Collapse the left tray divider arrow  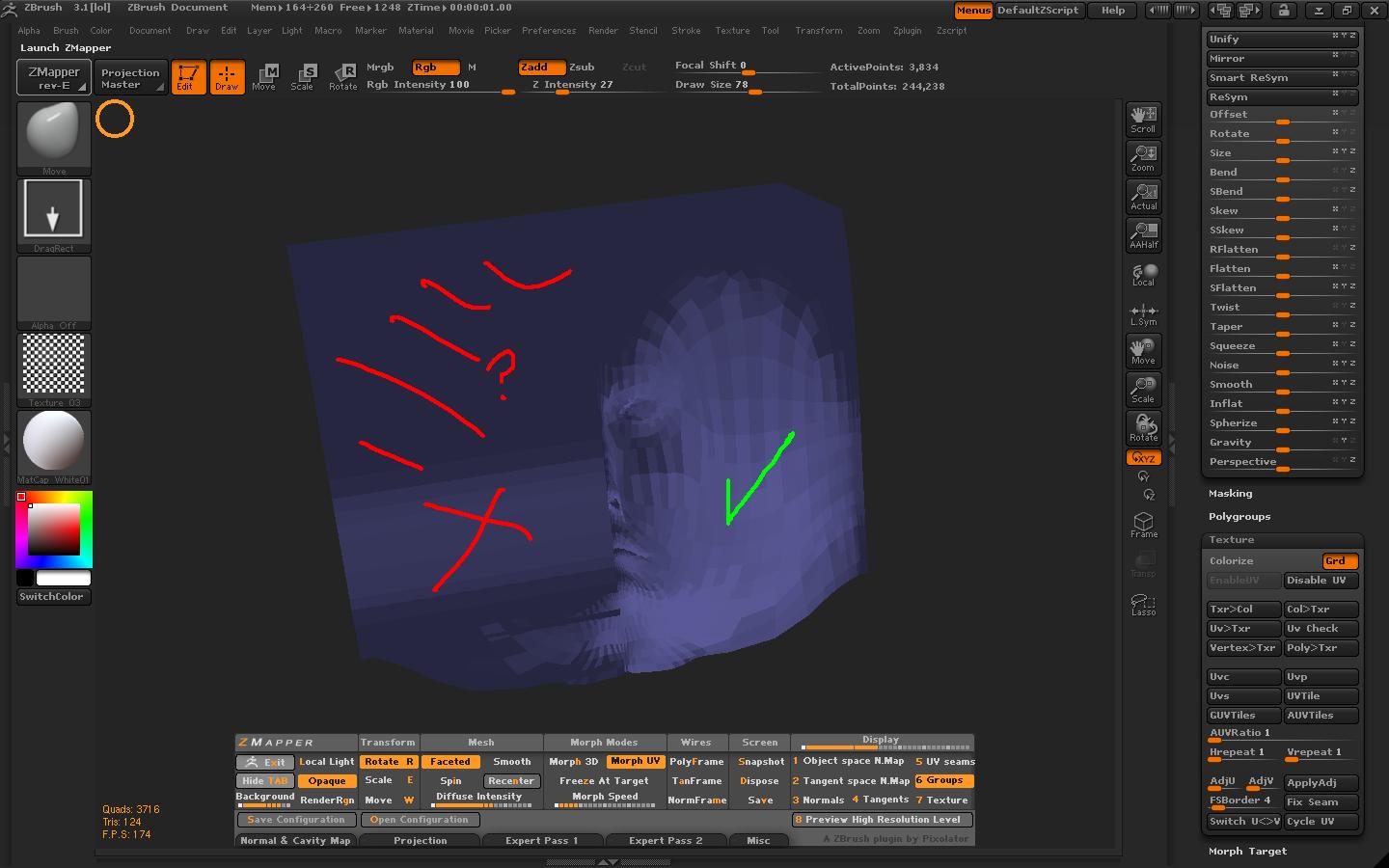(7, 444)
